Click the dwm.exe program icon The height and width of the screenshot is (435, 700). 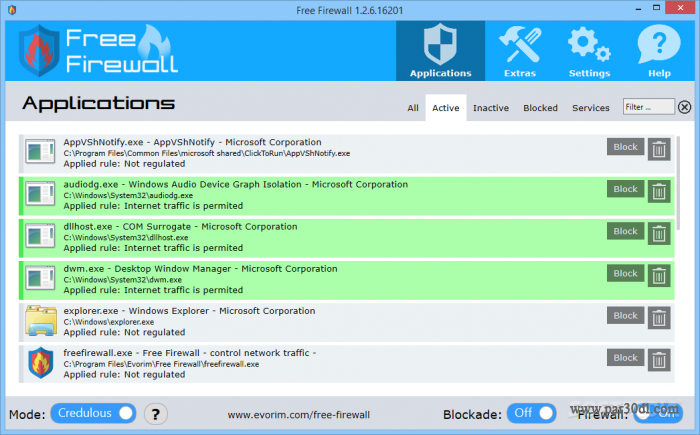click(40, 278)
